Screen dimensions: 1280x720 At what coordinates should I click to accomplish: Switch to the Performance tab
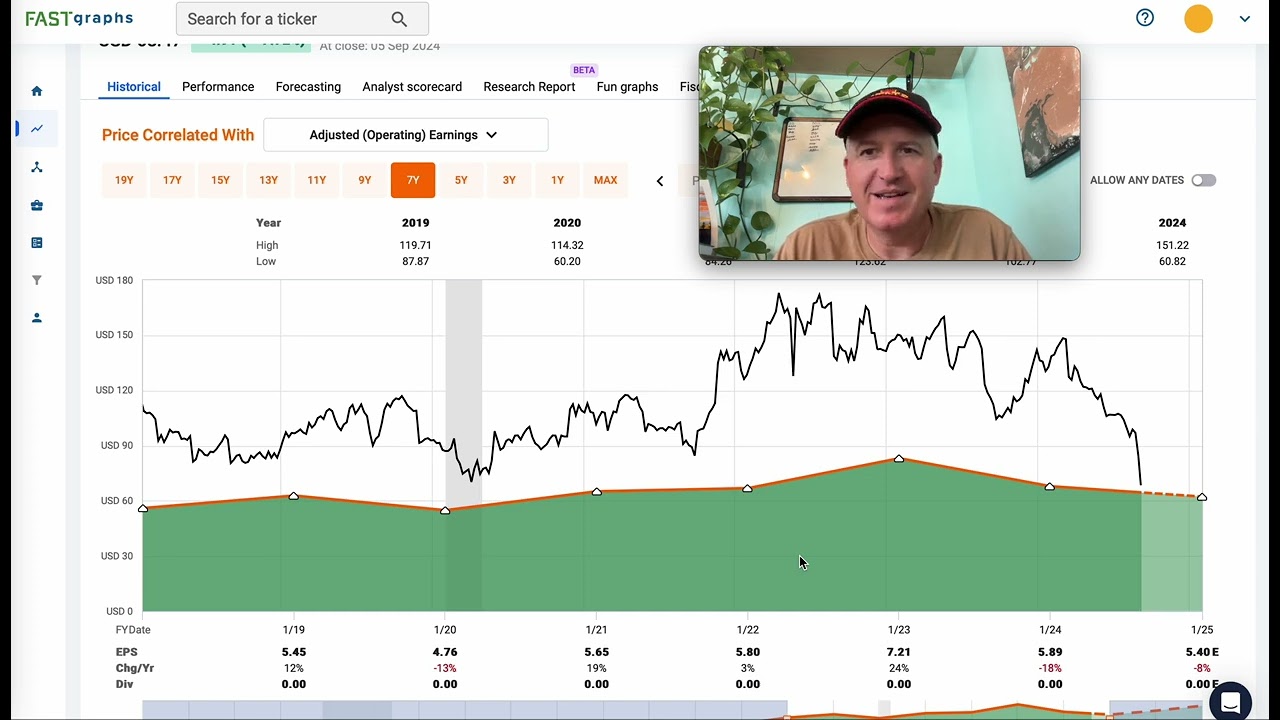click(x=218, y=87)
